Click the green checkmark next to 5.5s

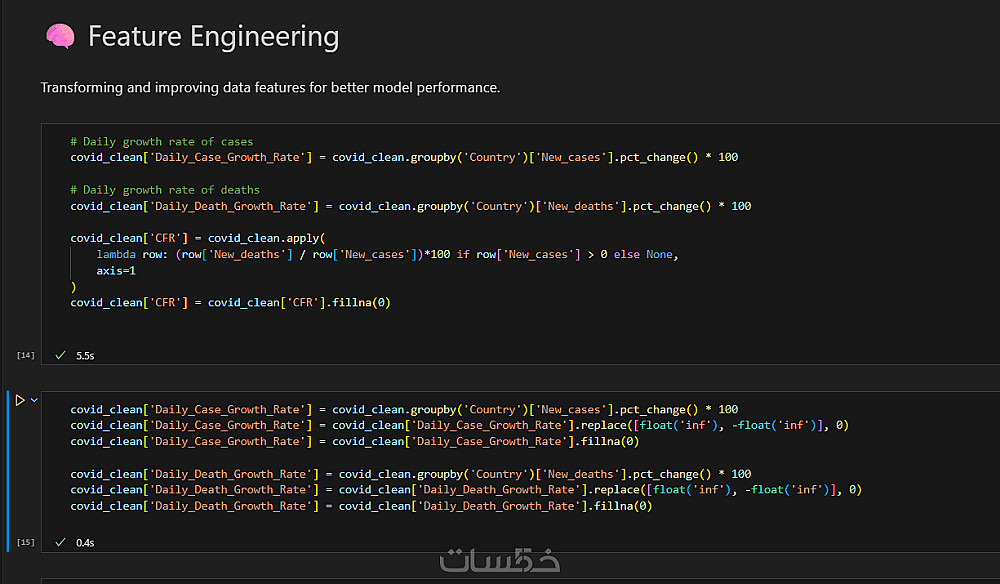61,355
